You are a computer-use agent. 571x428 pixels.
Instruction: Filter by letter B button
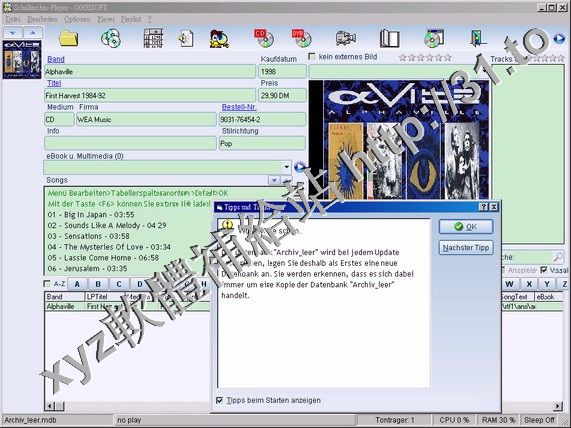[98, 284]
